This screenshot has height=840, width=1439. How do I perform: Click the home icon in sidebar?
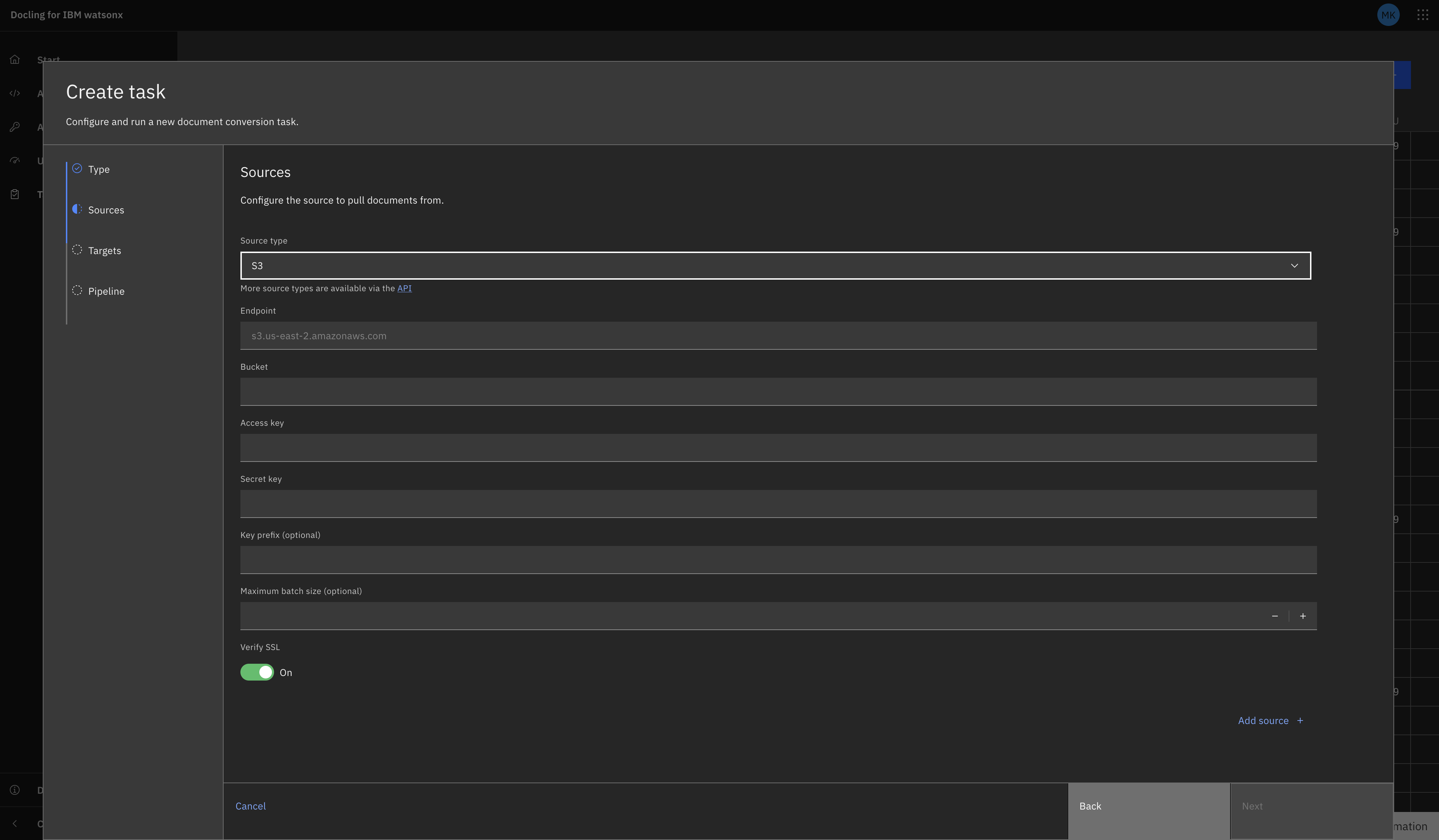[15, 59]
